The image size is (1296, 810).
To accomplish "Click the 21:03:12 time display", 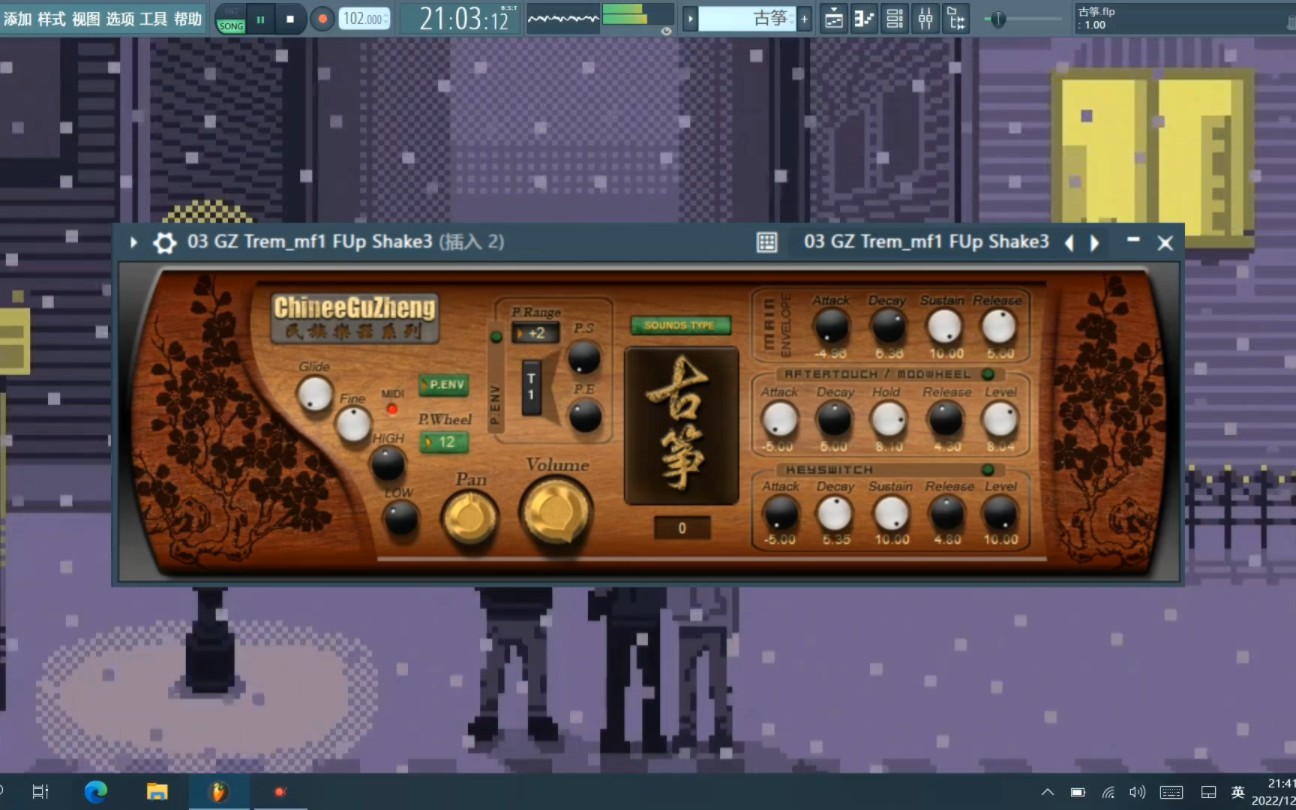I will point(463,19).
